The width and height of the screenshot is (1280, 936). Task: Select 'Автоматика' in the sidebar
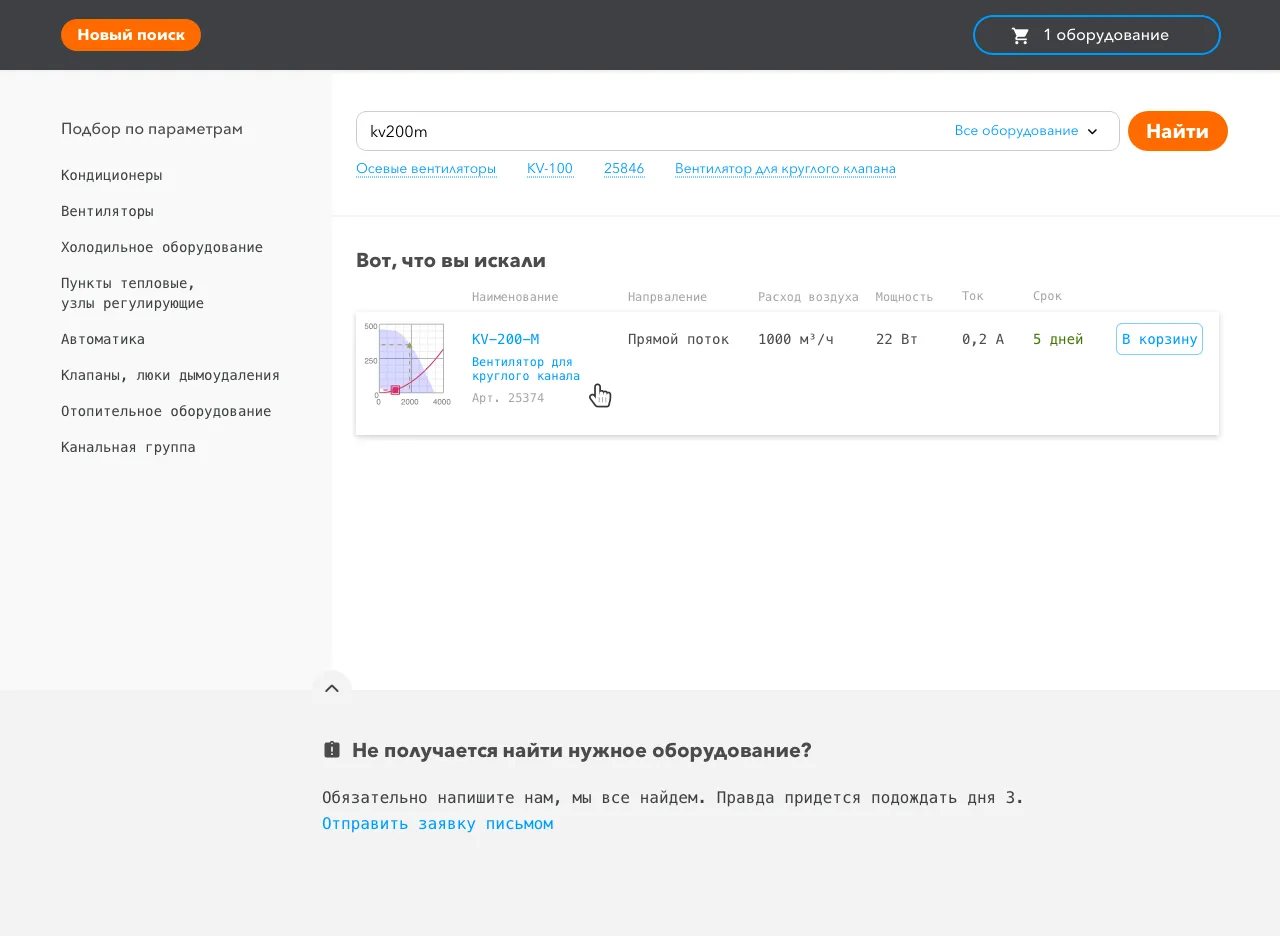103,339
